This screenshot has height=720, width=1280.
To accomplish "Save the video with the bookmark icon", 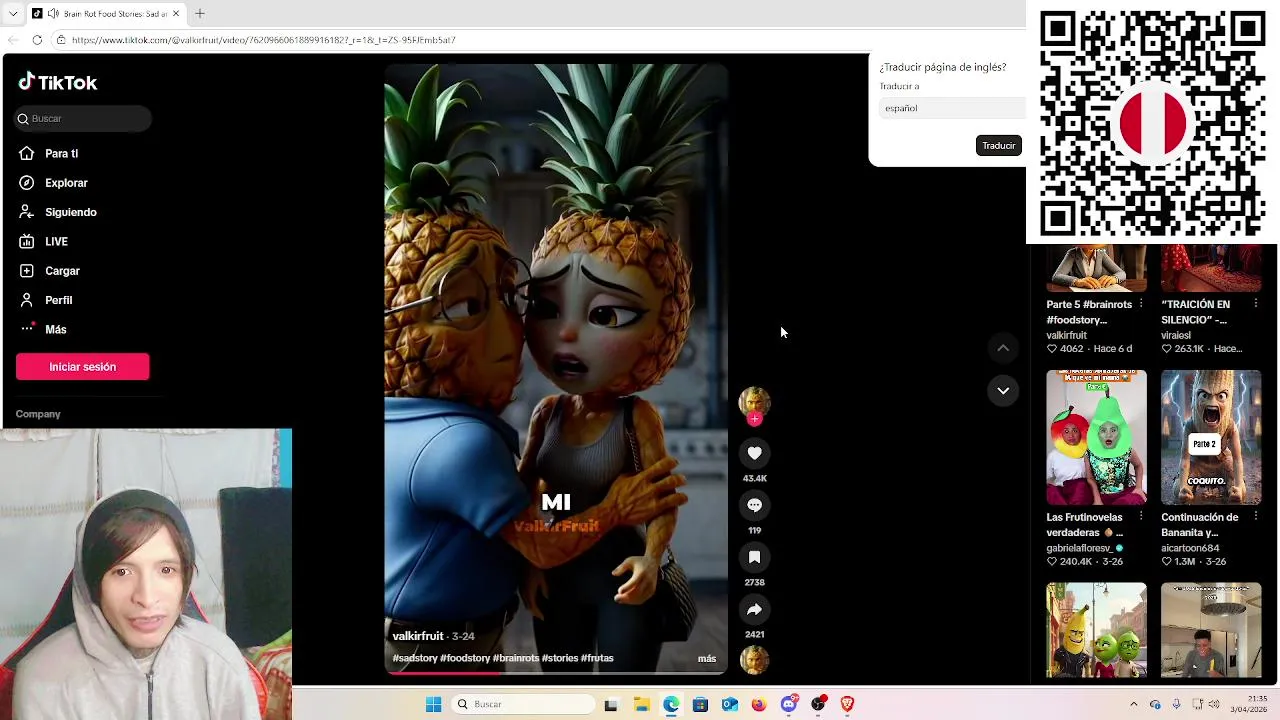I will coord(754,557).
